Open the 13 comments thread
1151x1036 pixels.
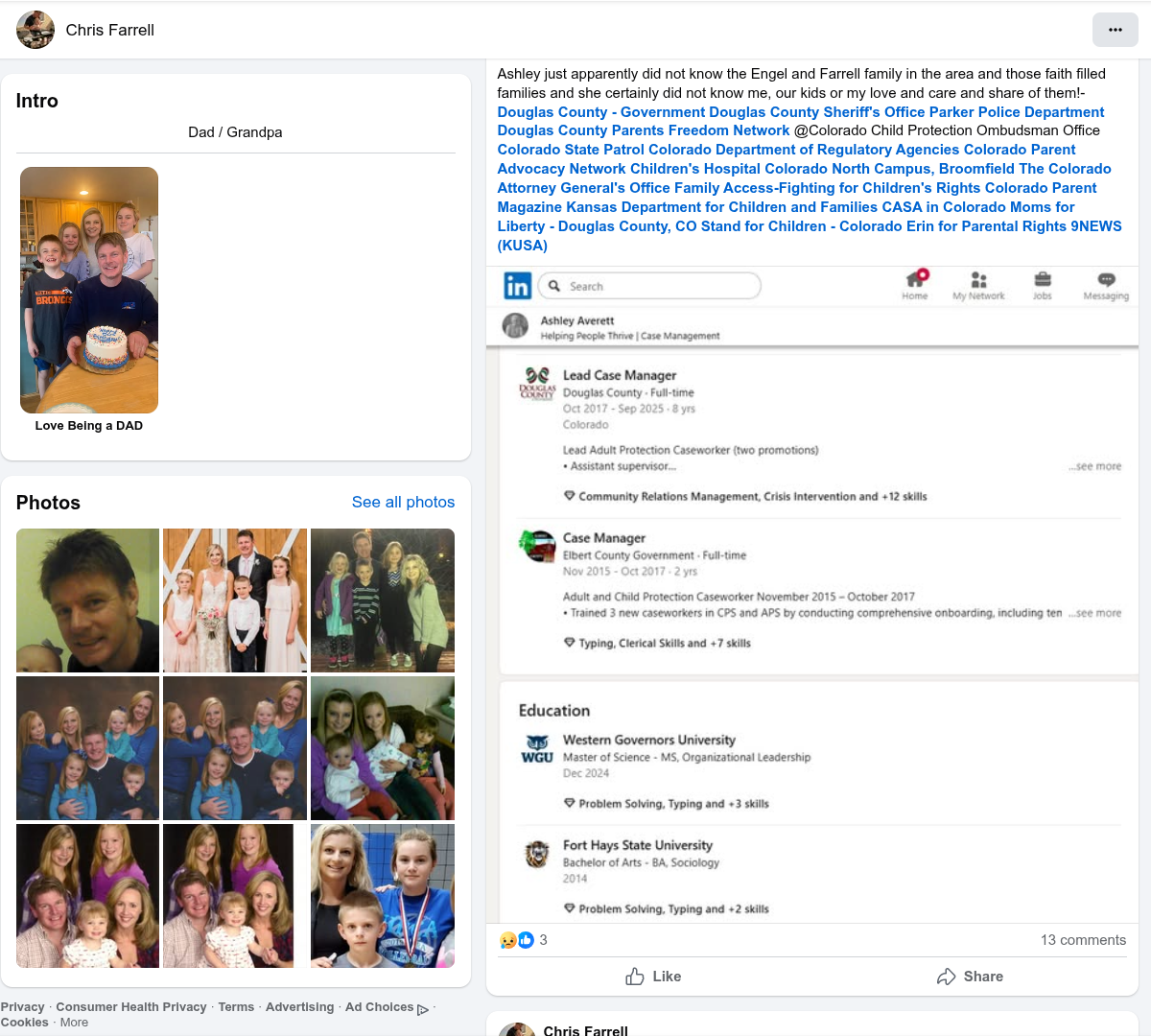tap(1083, 940)
